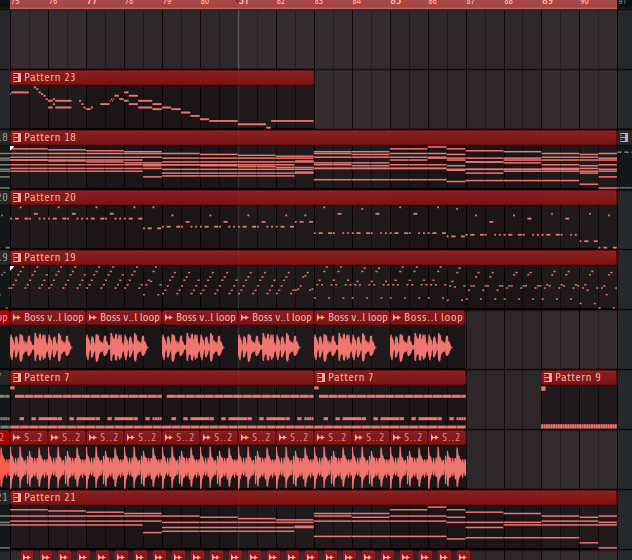Click audio icon of Boss v..l loop at bar 77
The width and height of the screenshot is (632, 560).
pyautogui.click(x=92, y=318)
